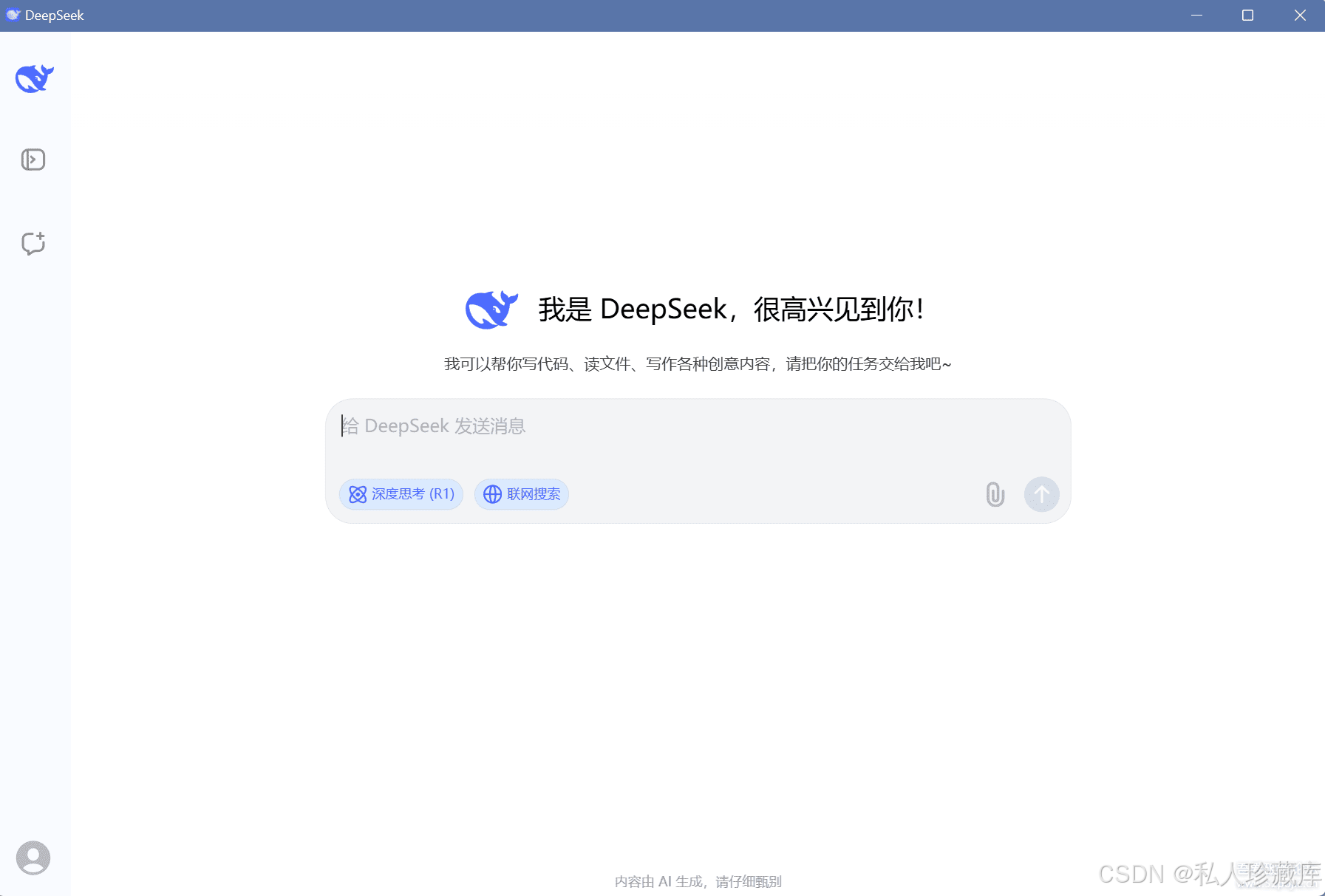This screenshot has width=1325, height=896.
Task: Click the 内容由 AI 生成 disclaimer text
Action: pos(698,881)
